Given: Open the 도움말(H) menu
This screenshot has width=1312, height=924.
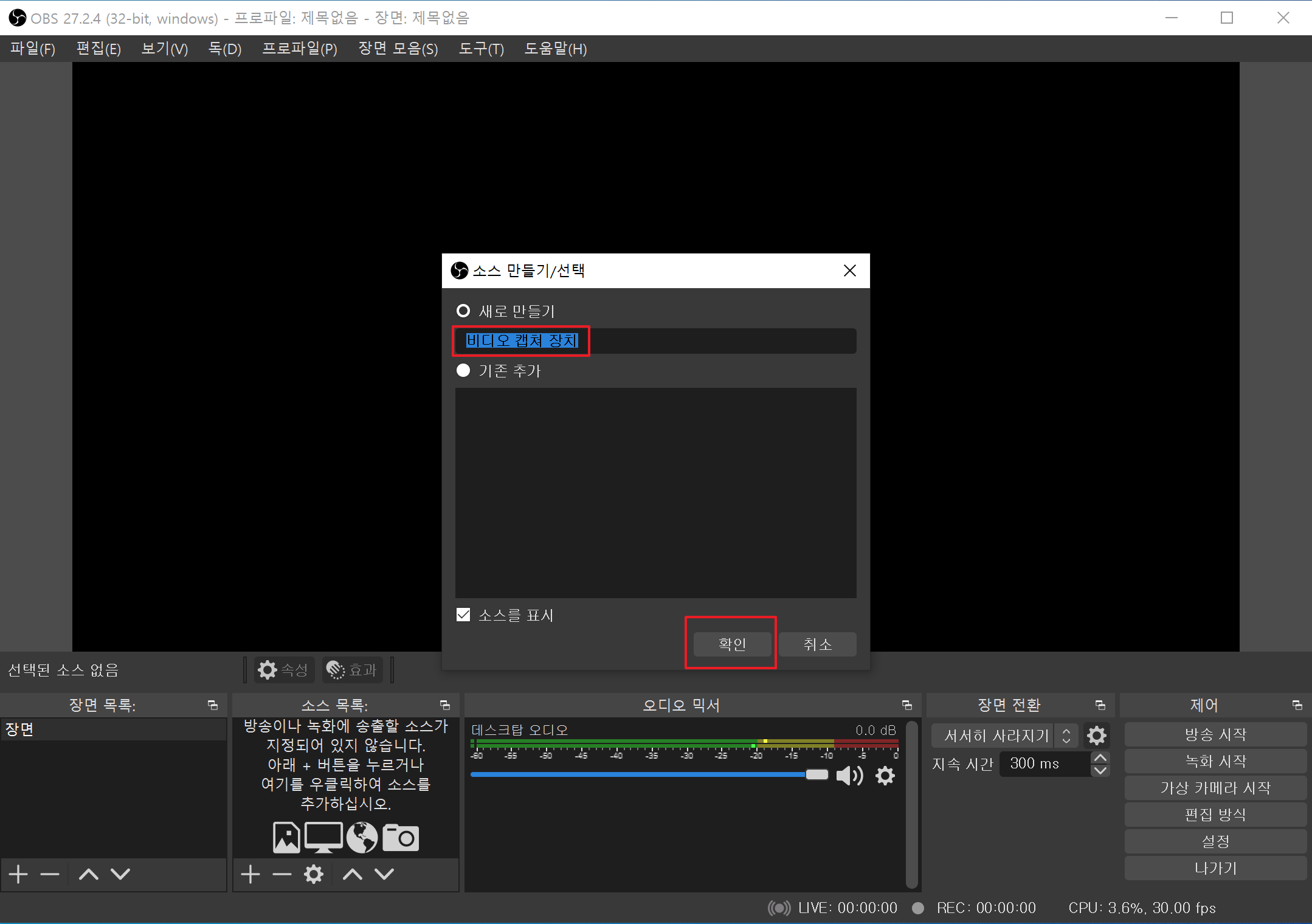Looking at the screenshot, I should click(x=556, y=49).
